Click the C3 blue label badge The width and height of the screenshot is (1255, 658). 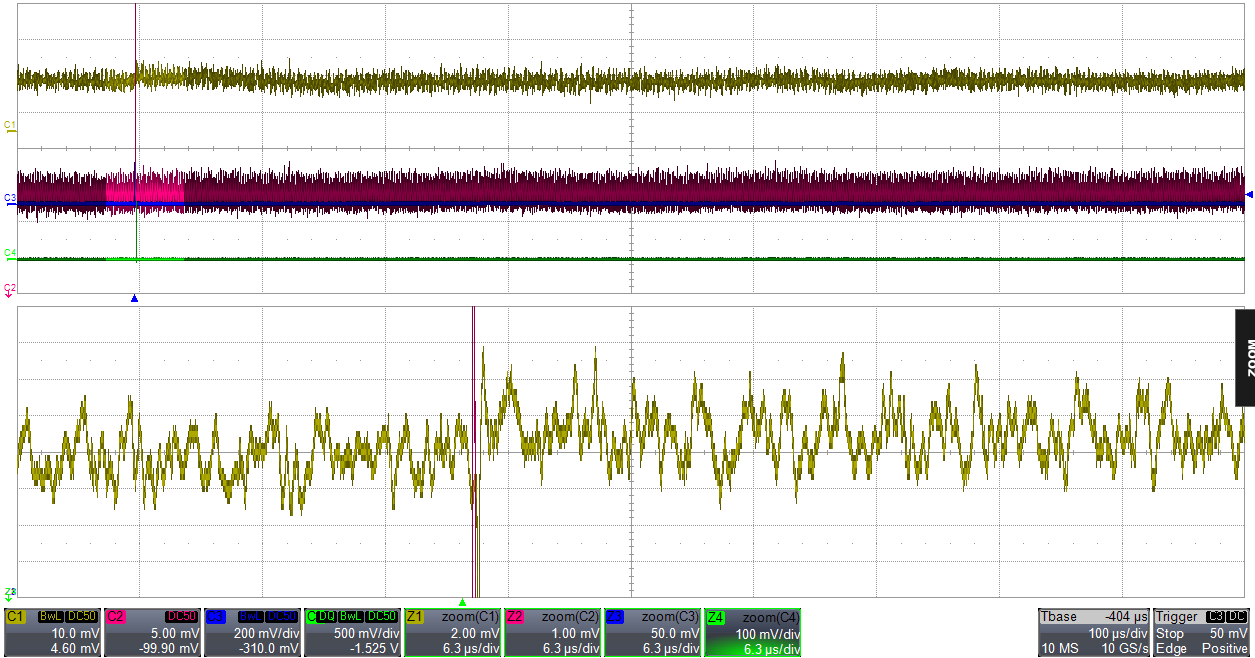click(216, 617)
